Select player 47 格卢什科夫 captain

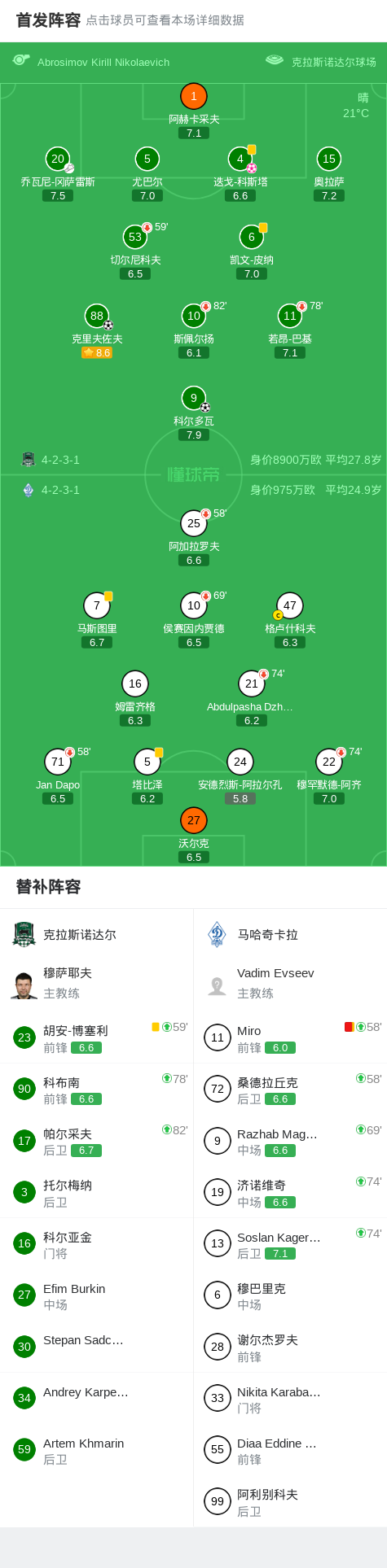coord(290,605)
